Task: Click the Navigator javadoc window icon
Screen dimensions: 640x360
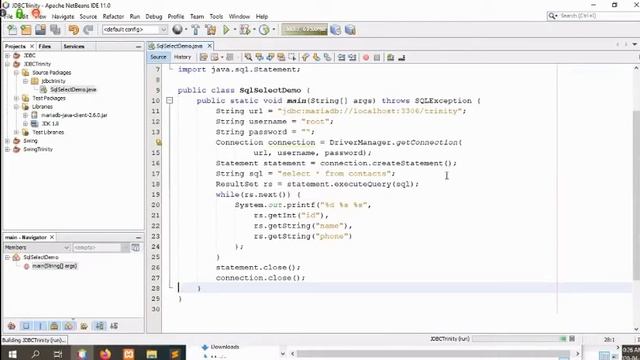Action: point(136,247)
